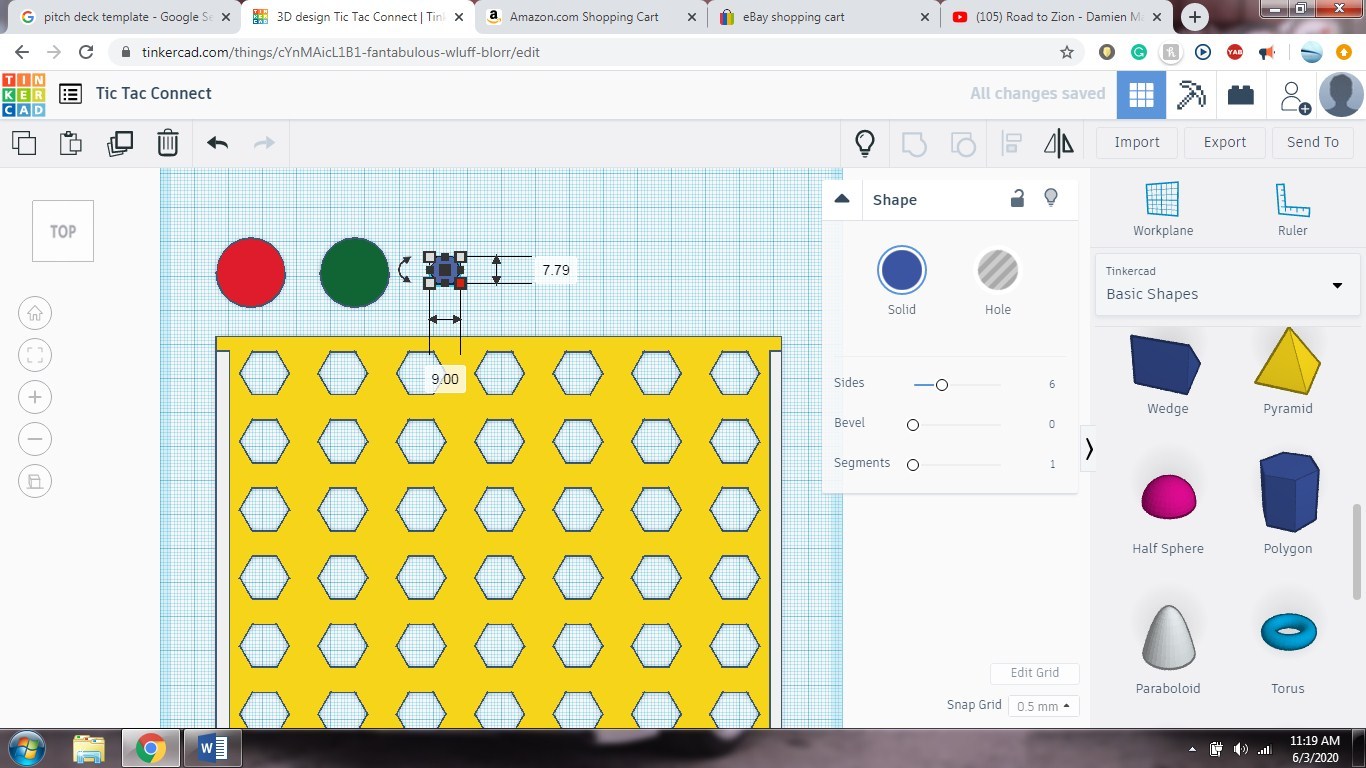This screenshot has height=768, width=1366.
Task: Open the Snap Grid dropdown
Action: [1043, 706]
